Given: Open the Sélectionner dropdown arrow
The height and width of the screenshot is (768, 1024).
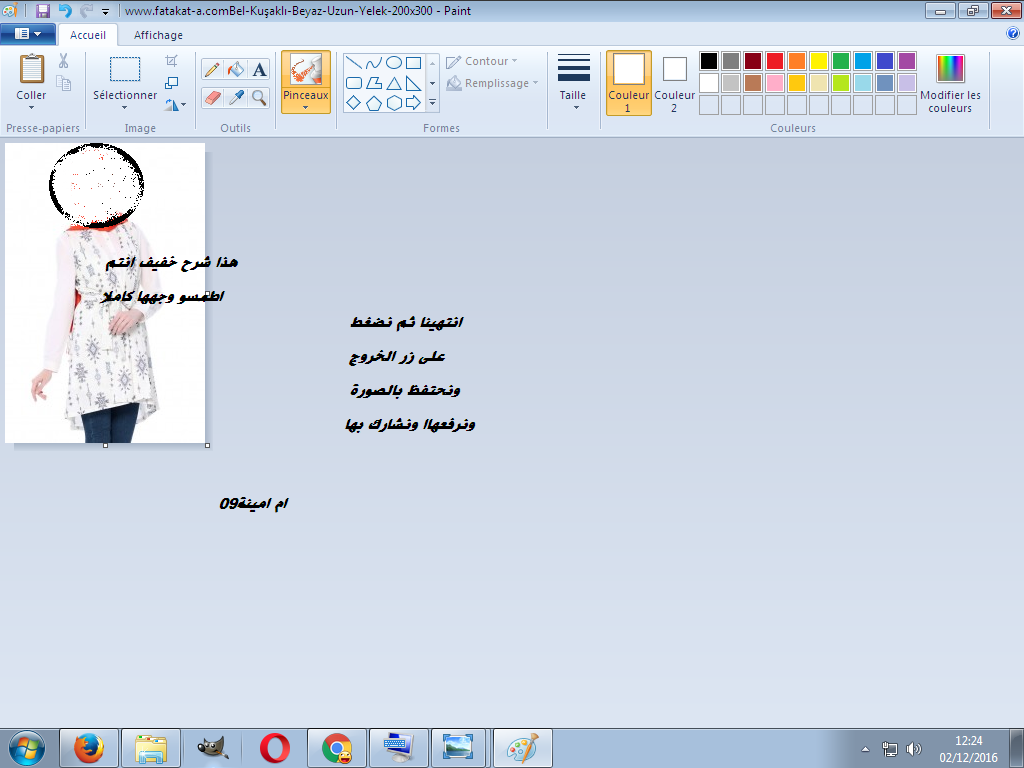Looking at the screenshot, I should tap(125, 107).
